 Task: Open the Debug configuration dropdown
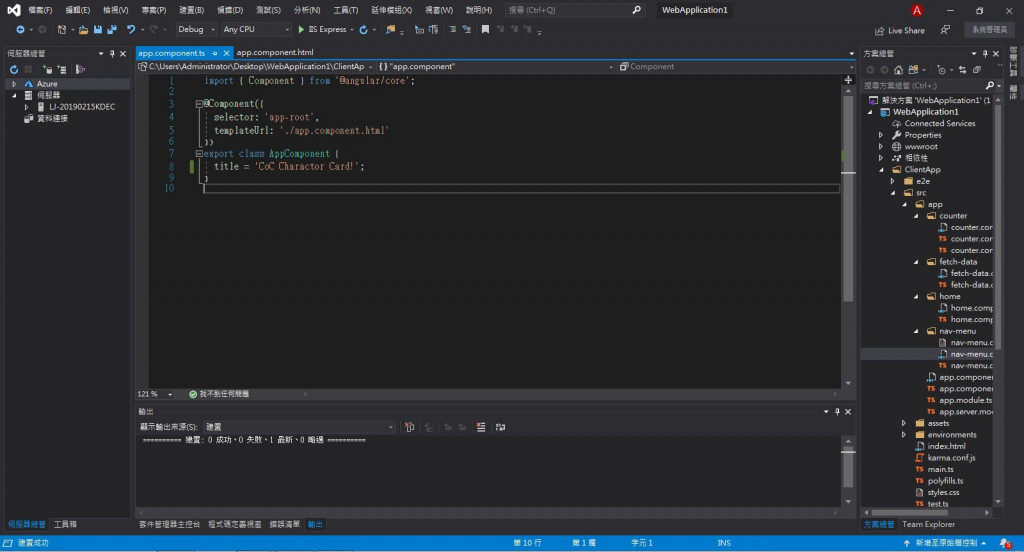197,29
